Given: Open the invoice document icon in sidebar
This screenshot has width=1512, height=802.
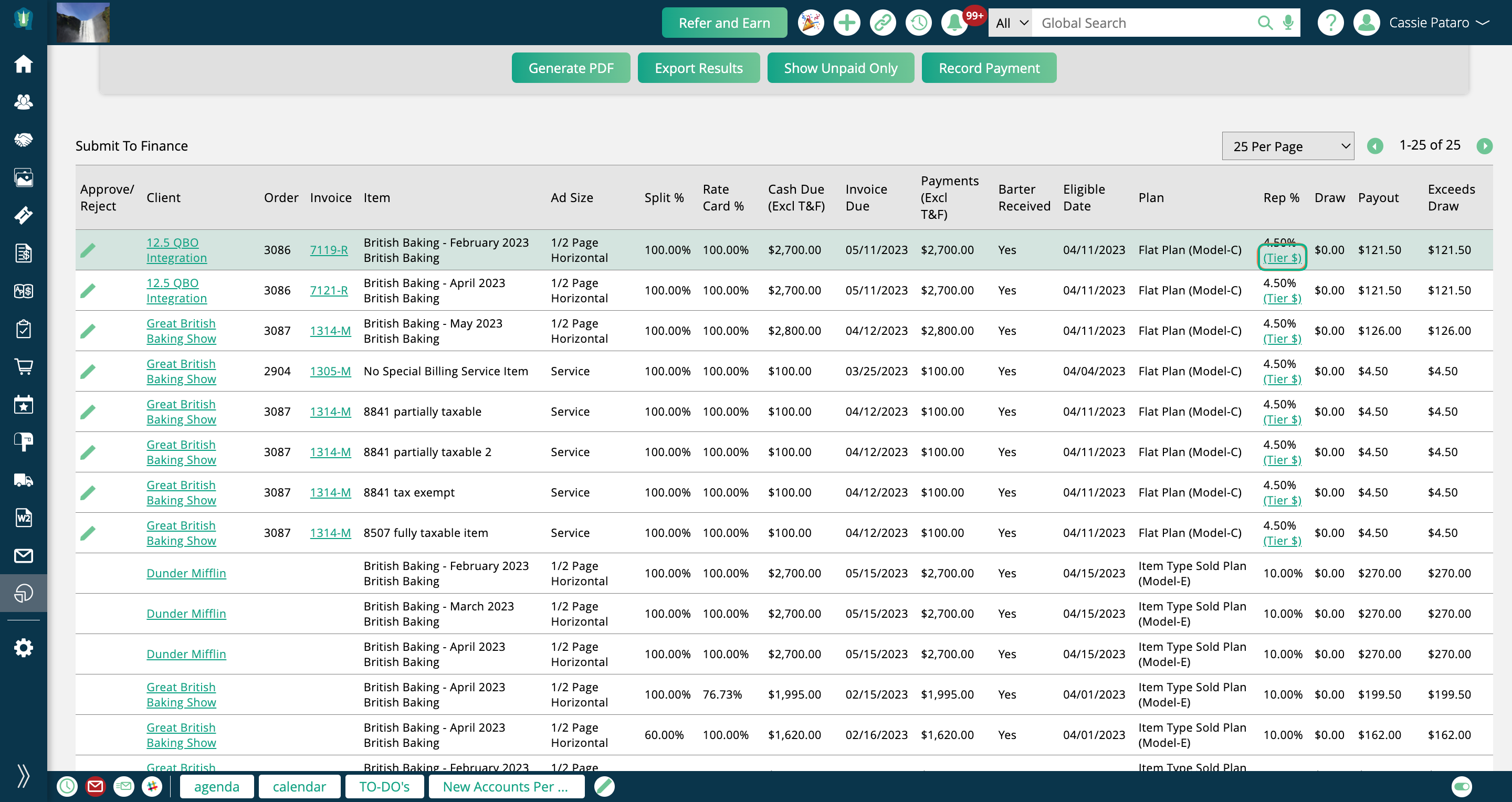Looking at the screenshot, I should coord(24,253).
